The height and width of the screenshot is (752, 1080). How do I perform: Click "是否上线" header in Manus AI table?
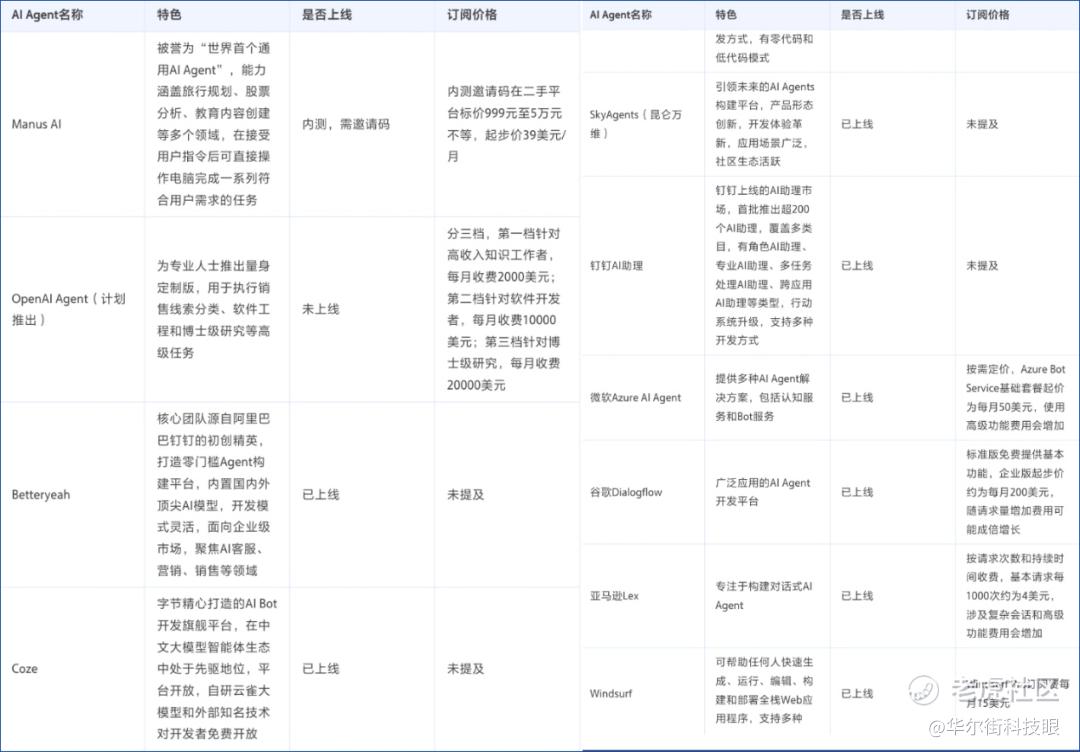tap(326, 14)
